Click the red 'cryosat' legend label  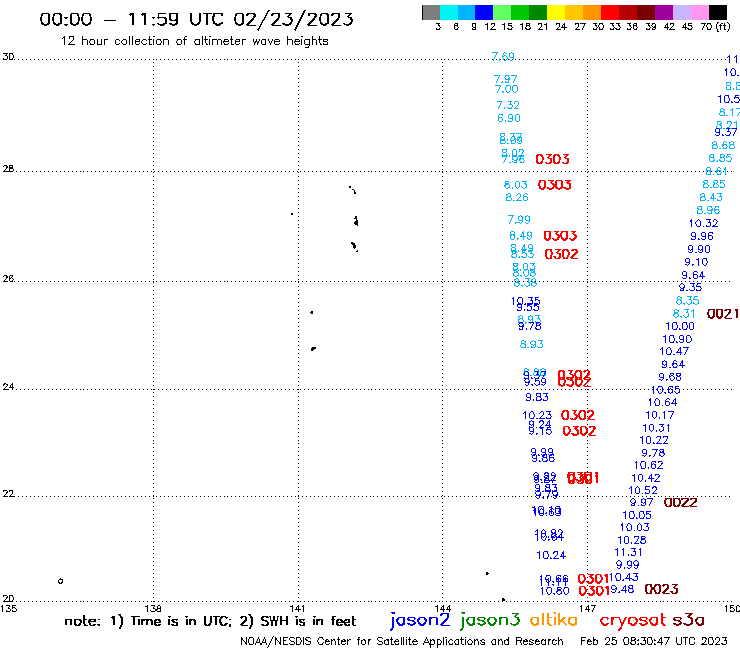point(632,620)
